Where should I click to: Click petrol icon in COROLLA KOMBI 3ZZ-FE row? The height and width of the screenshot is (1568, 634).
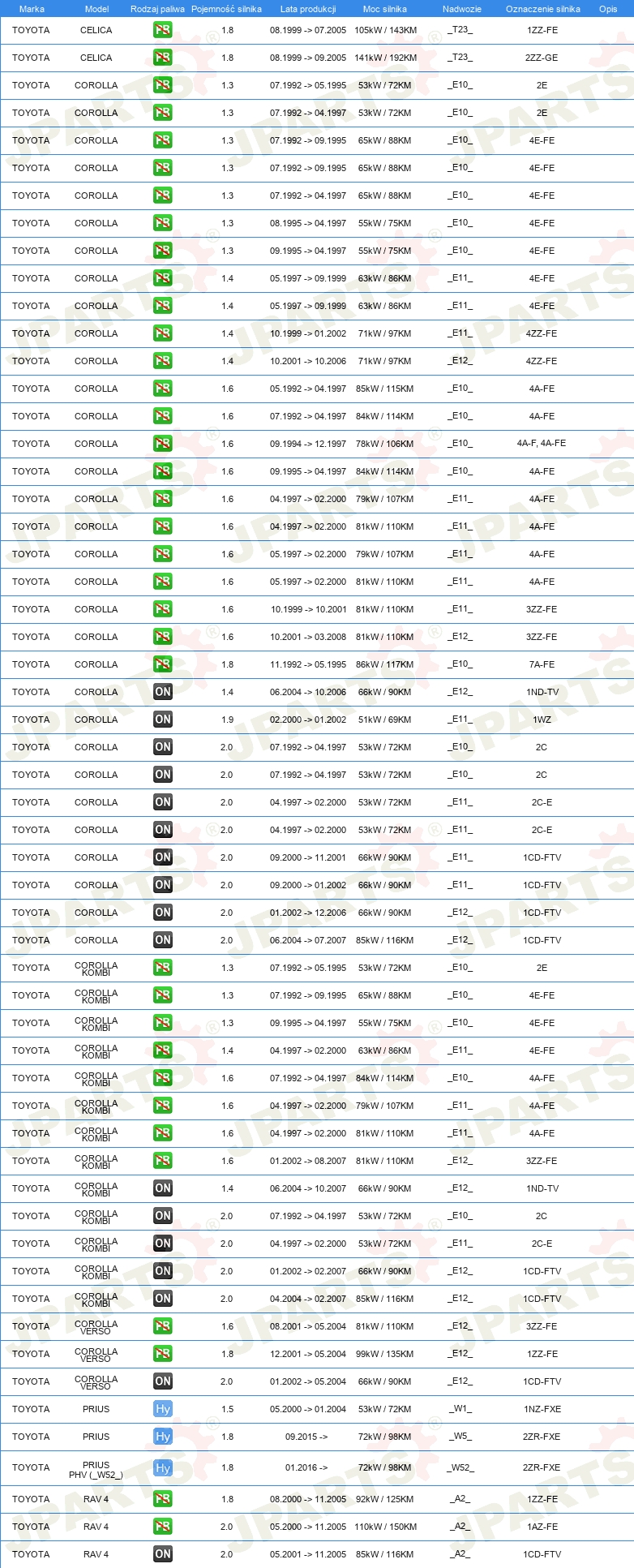(163, 1161)
